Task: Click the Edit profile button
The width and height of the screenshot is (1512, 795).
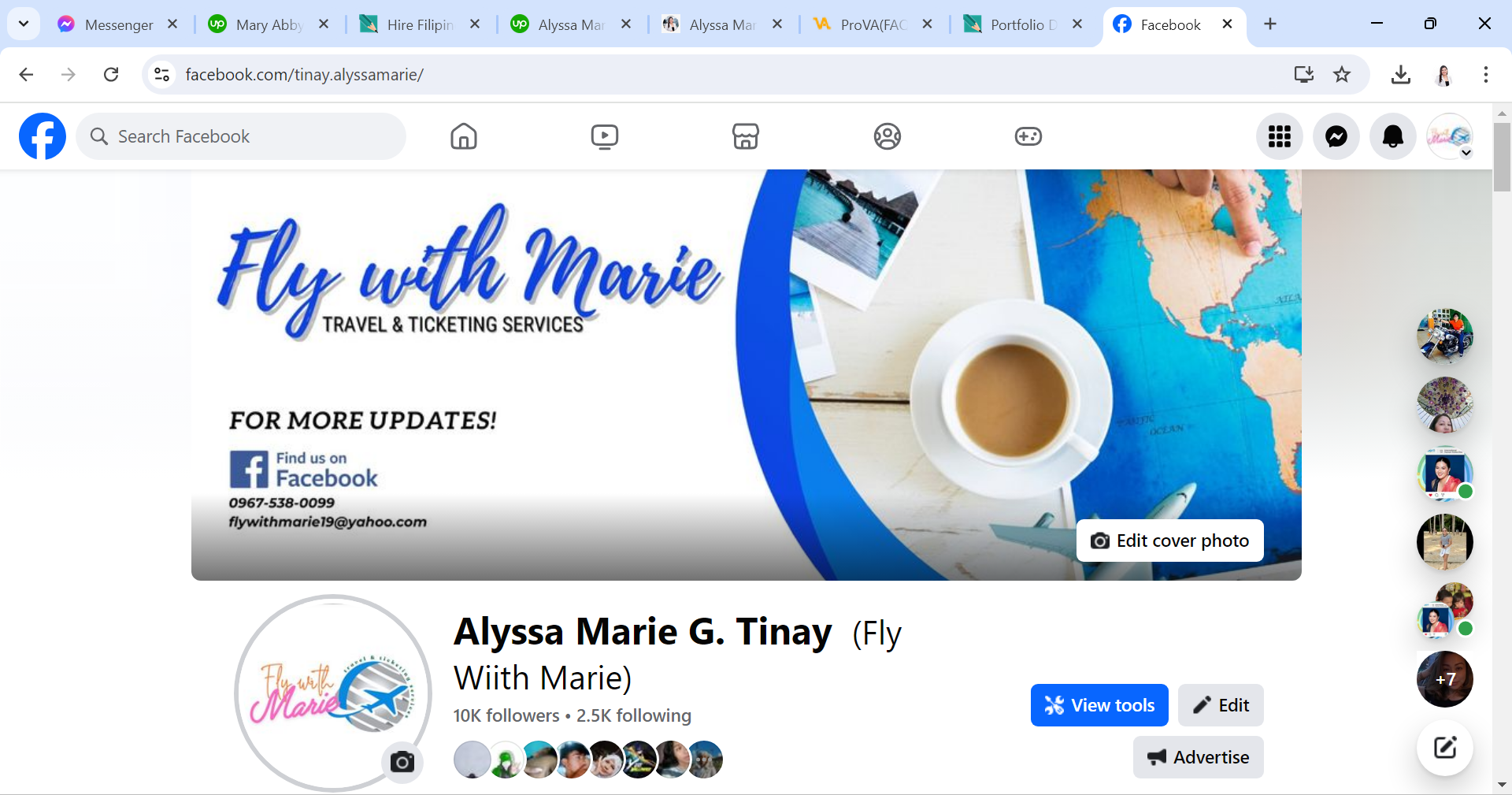Action: (1221, 705)
